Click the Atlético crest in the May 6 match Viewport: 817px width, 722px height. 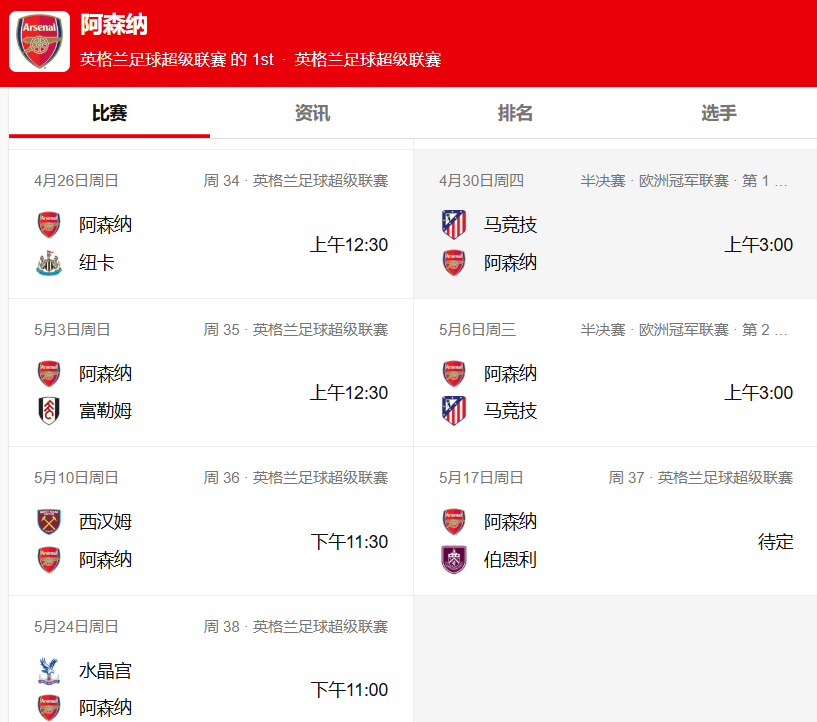(454, 411)
